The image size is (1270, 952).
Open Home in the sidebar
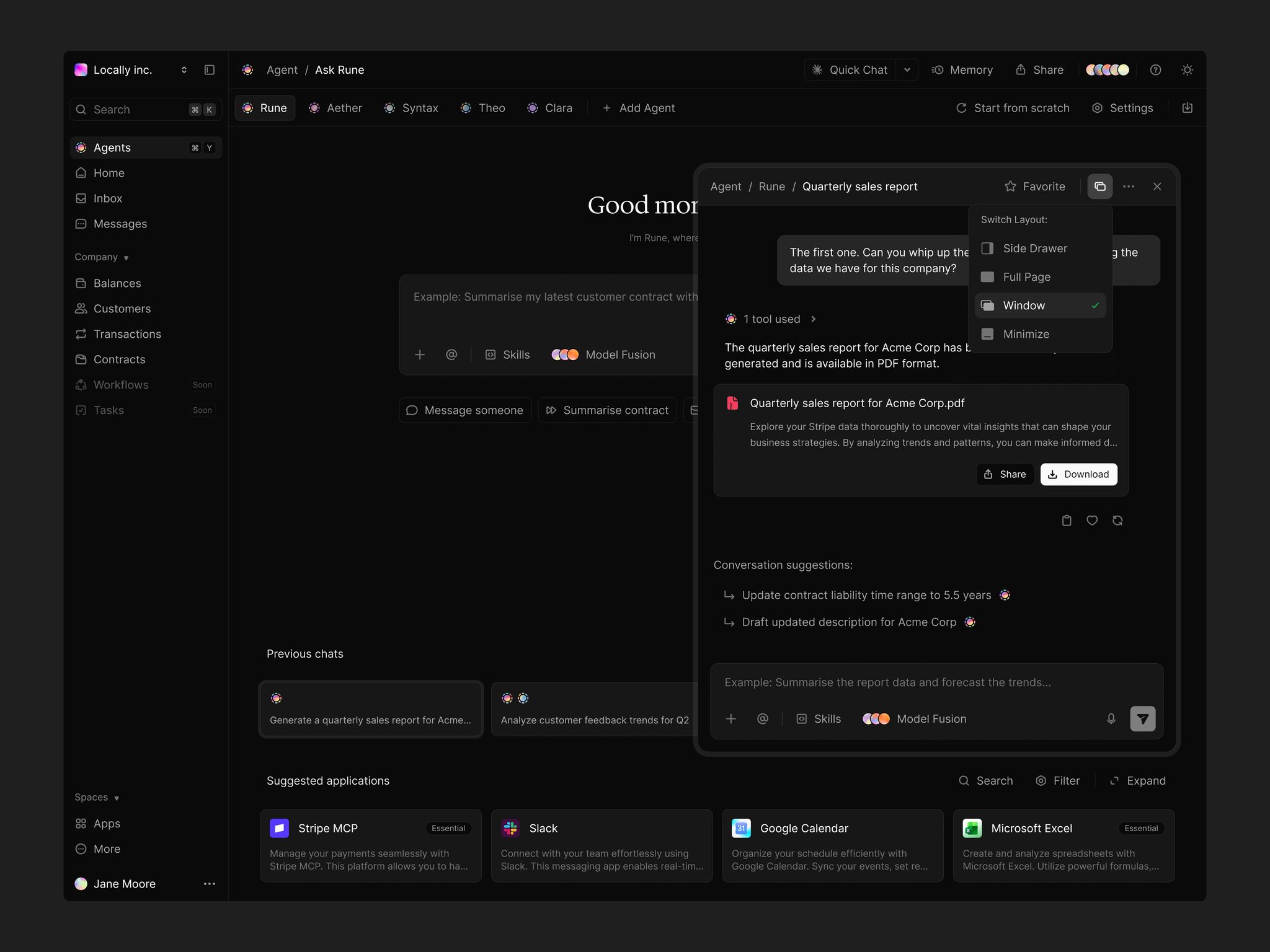(146, 173)
